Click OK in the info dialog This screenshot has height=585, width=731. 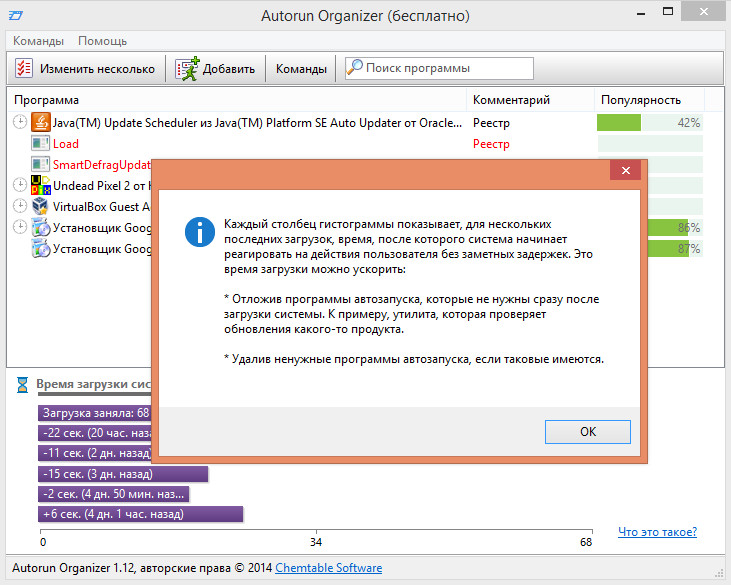point(587,432)
